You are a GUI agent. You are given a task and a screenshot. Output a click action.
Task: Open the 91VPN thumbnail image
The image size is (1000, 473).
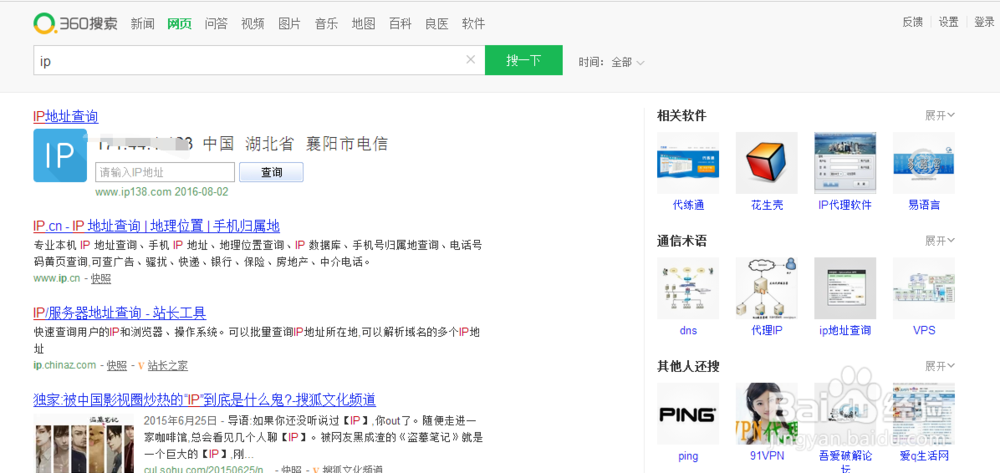coord(767,414)
